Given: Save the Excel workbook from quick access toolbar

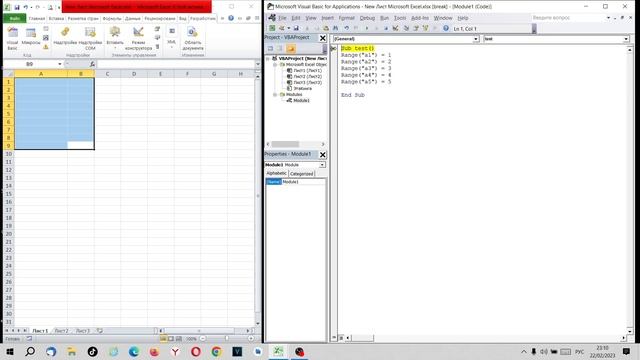Looking at the screenshot, I should [x=17, y=7].
